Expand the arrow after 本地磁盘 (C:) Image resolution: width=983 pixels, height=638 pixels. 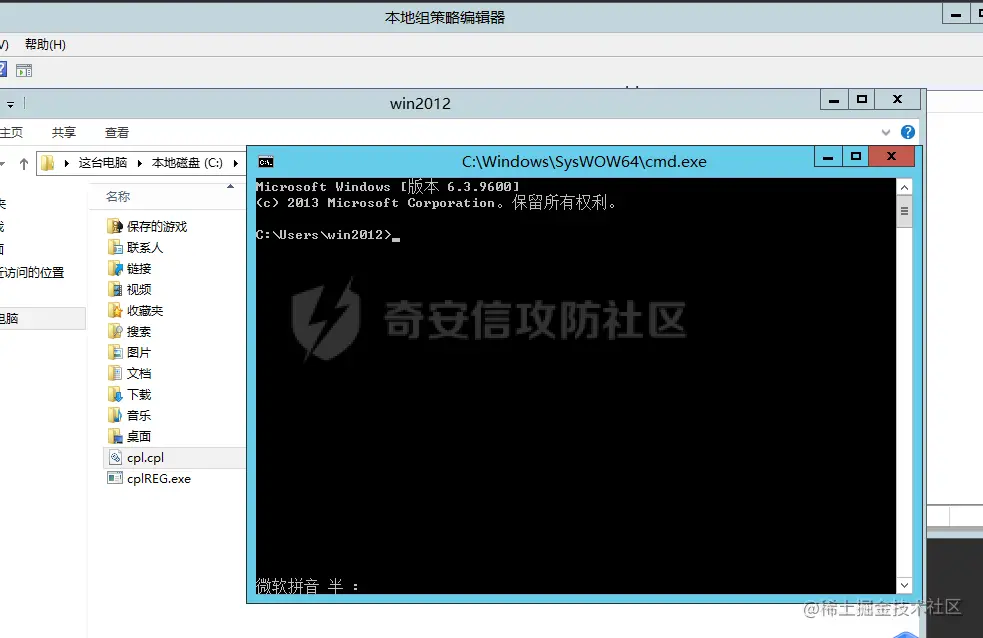click(236, 164)
